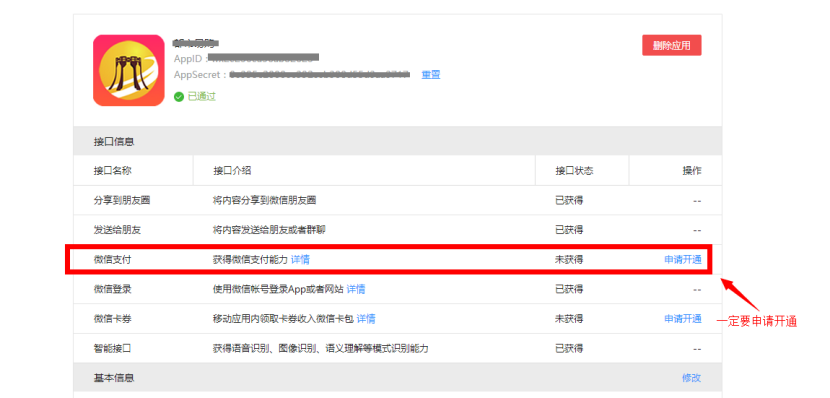Click 已获得 status in 微信登录 row
Image resolution: width=830 pixels, height=398 pixels.
point(569,289)
